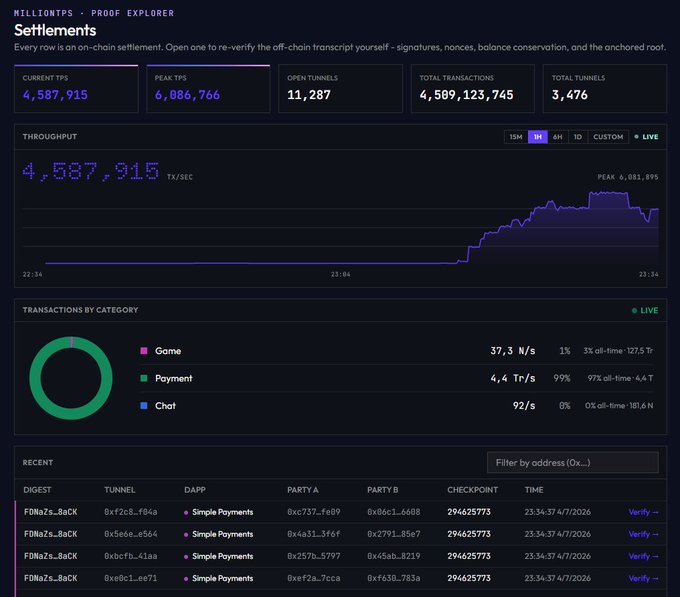Viewport: 680px width, 597px height.
Task: Click tunnel address 0x5e6e…e564
Action: tap(131, 534)
